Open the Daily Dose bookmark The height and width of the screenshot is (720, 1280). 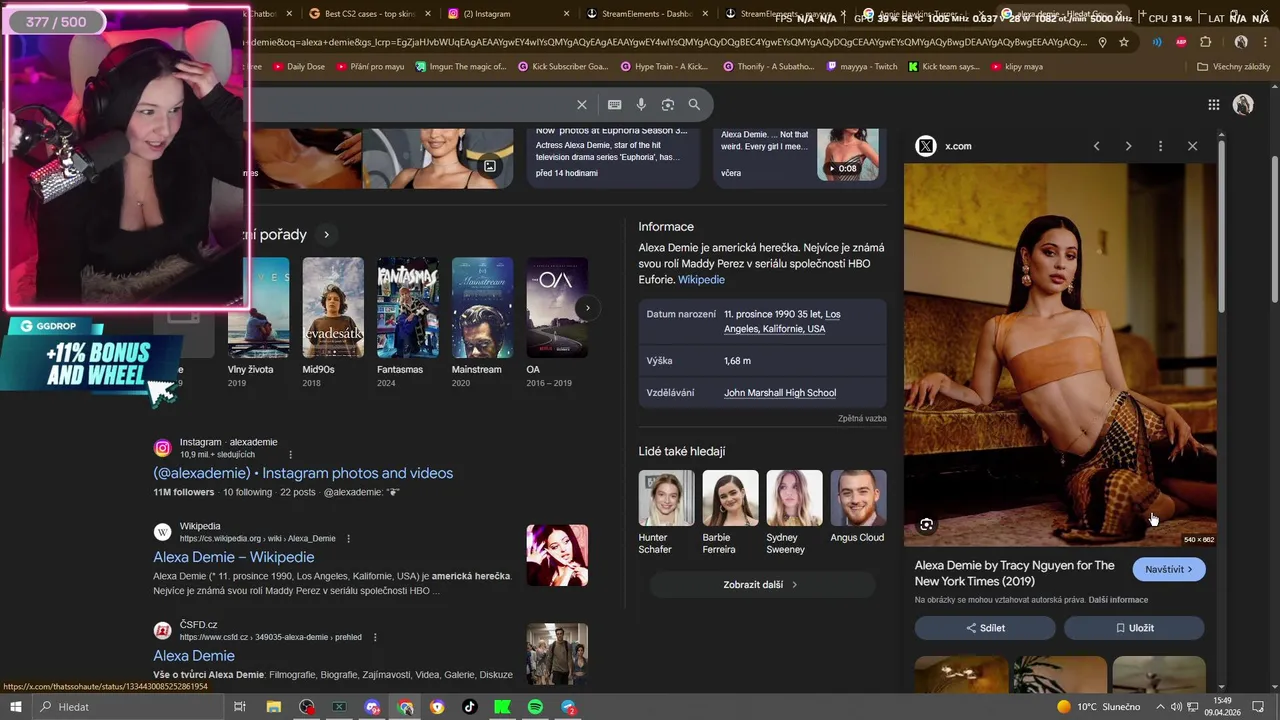pos(298,67)
